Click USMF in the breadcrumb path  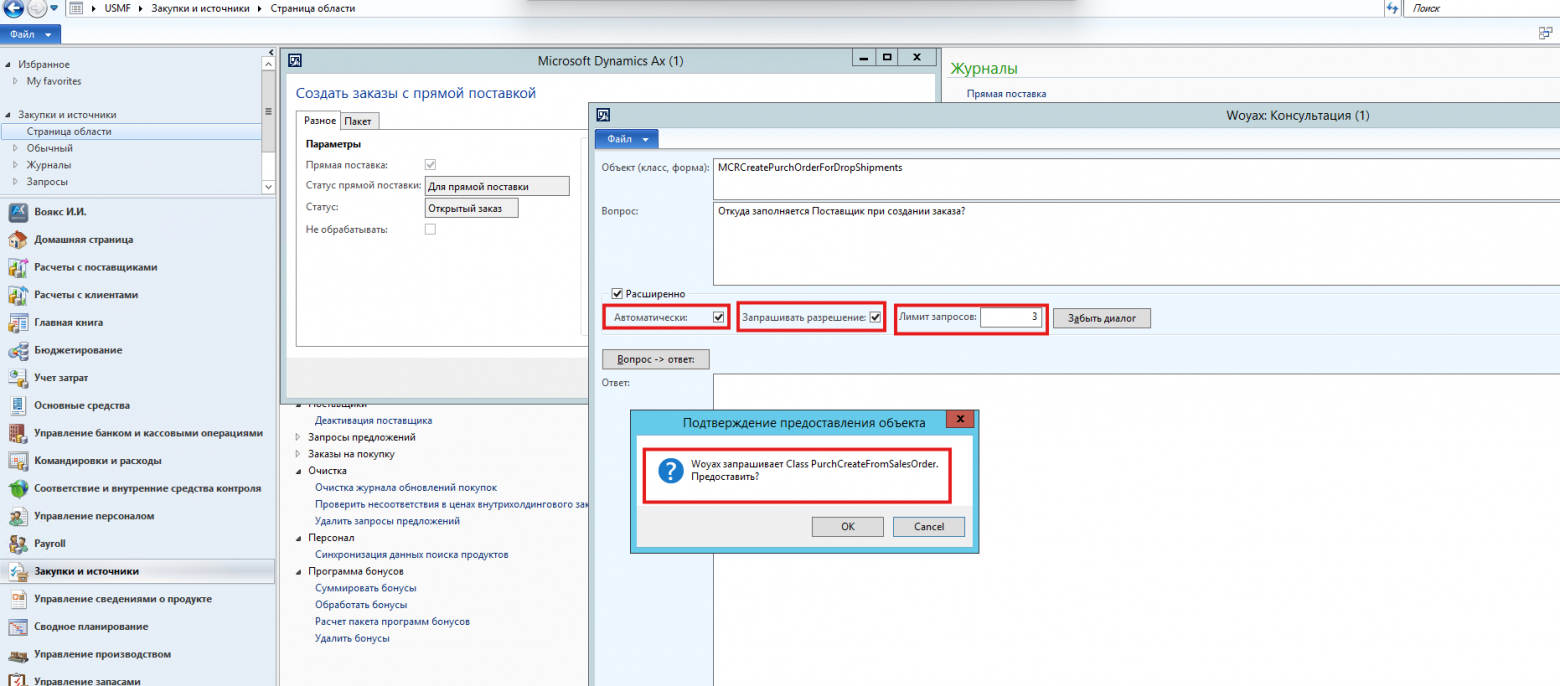(x=118, y=8)
